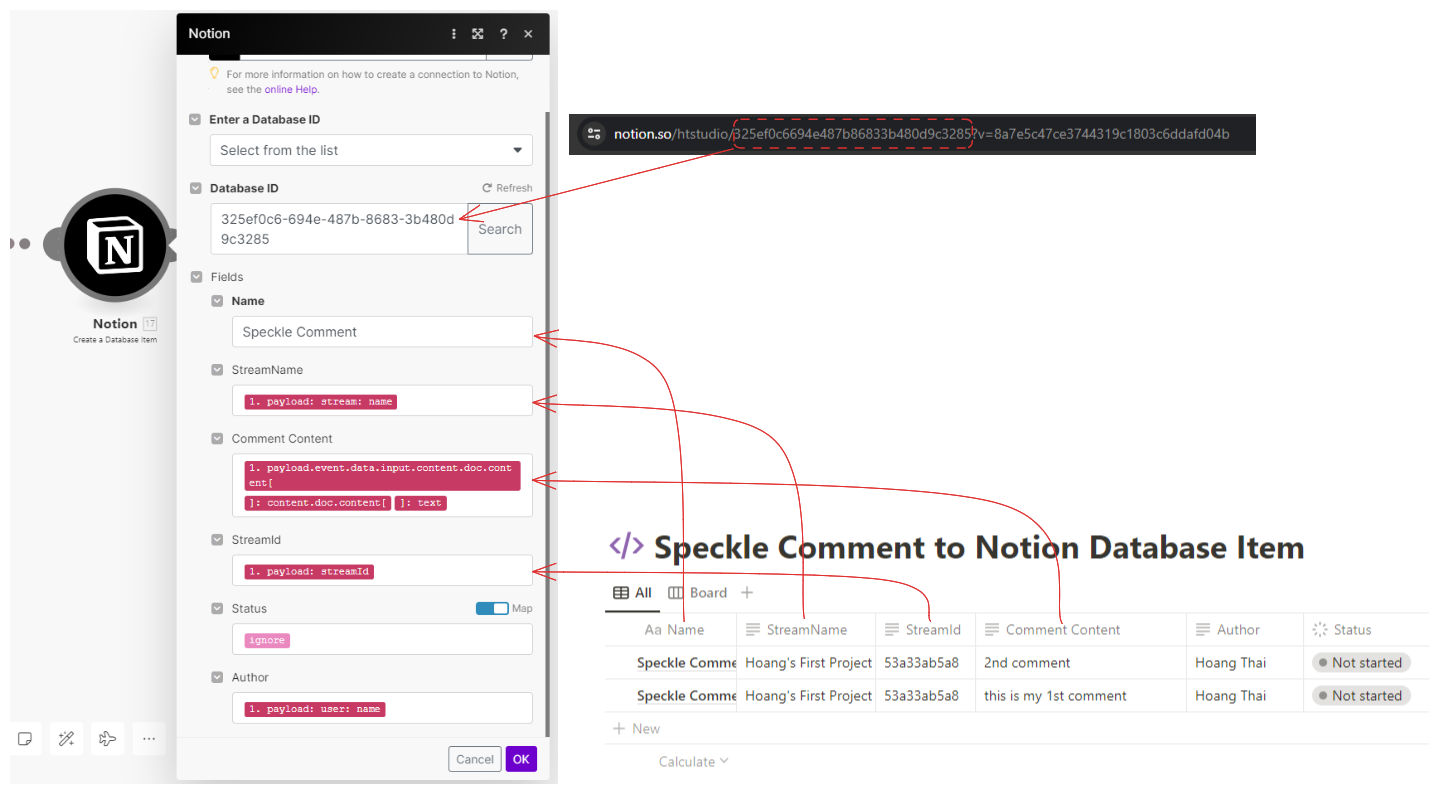Screen dimensions: 1439x794
Task: Click the OK button
Action: (521, 759)
